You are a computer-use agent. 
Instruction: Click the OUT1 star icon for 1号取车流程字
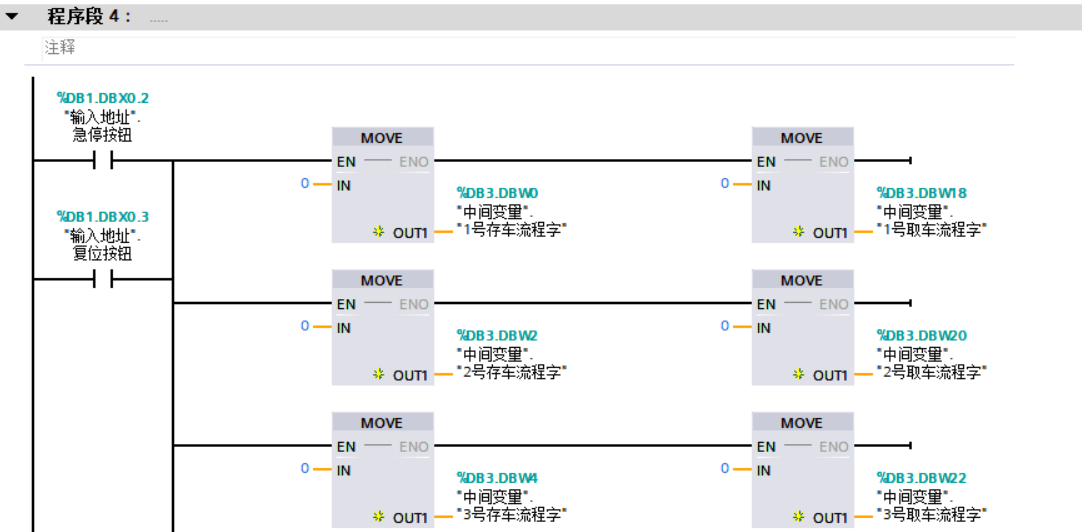point(798,232)
